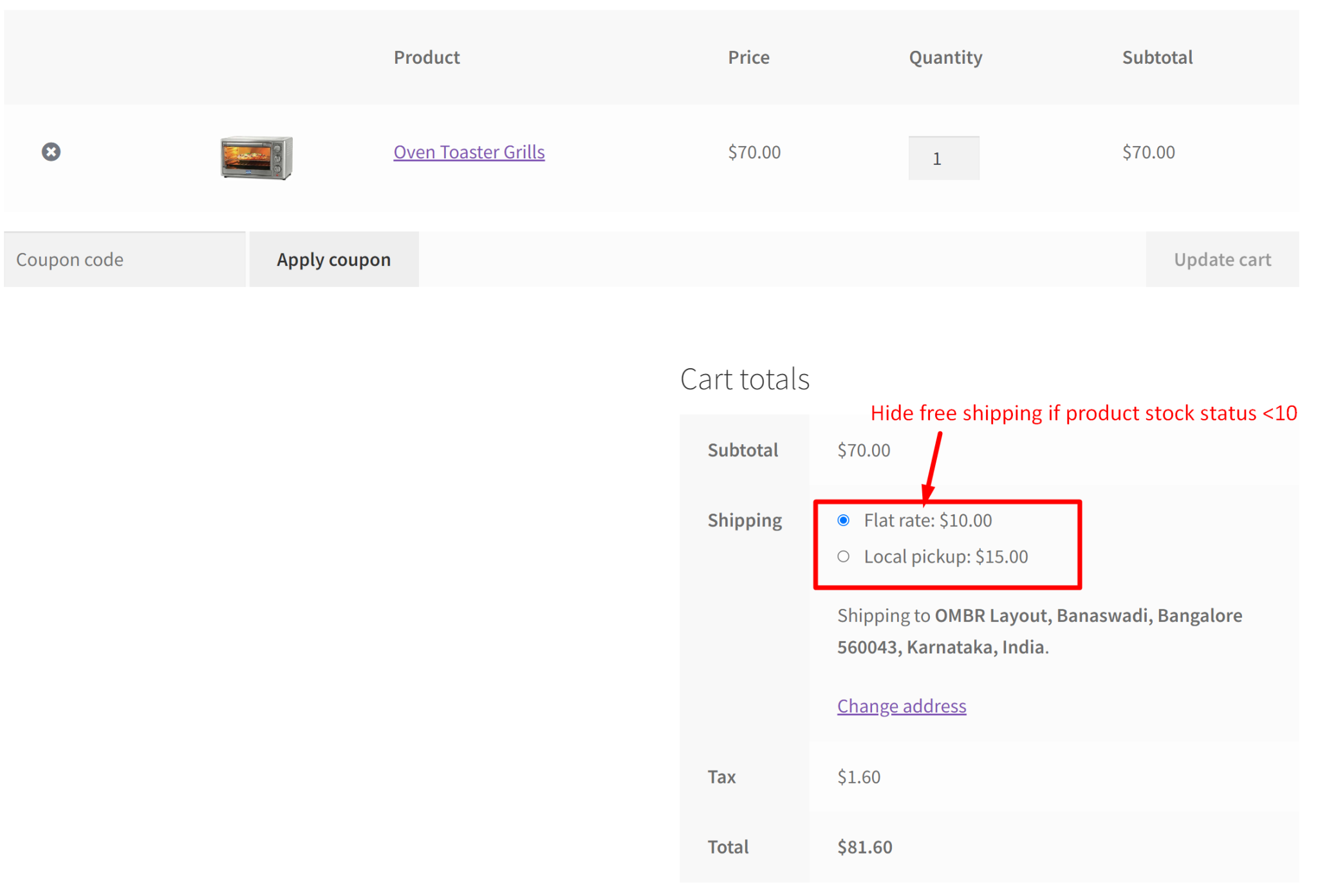Viewport: 1318px width, 896px height.
Task: Click the Tax amount $1.60
Action: pyautogui.click(x=859, y=776)
